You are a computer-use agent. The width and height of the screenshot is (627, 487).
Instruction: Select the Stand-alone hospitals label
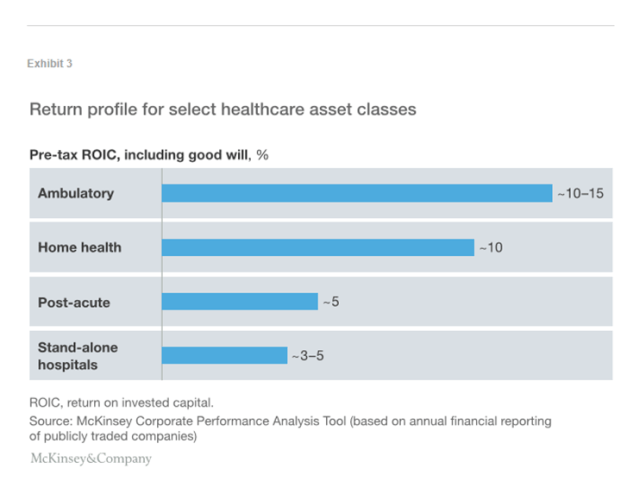77,355
